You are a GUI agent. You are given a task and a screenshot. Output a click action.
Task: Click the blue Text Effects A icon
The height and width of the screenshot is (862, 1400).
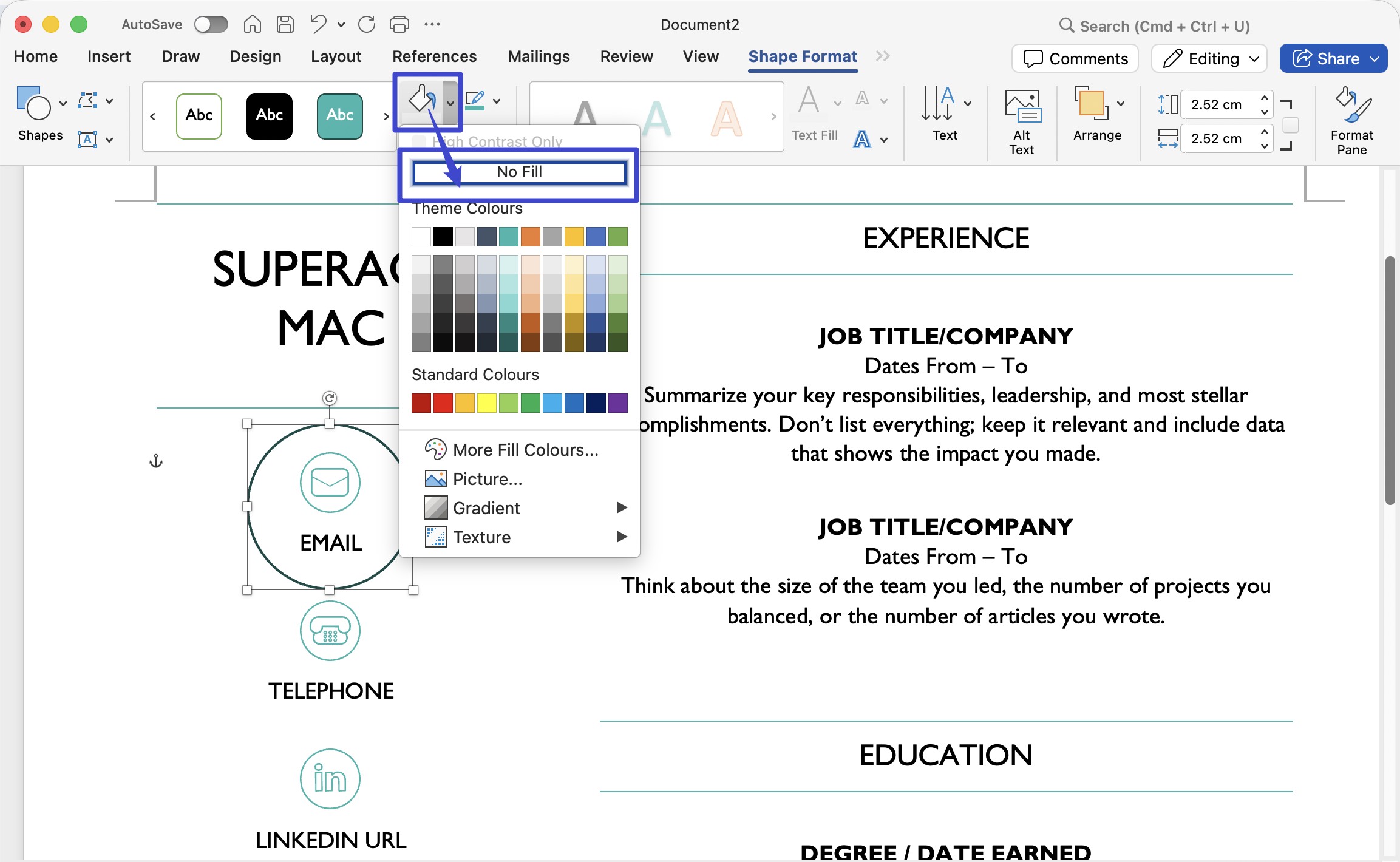(862, 140)
